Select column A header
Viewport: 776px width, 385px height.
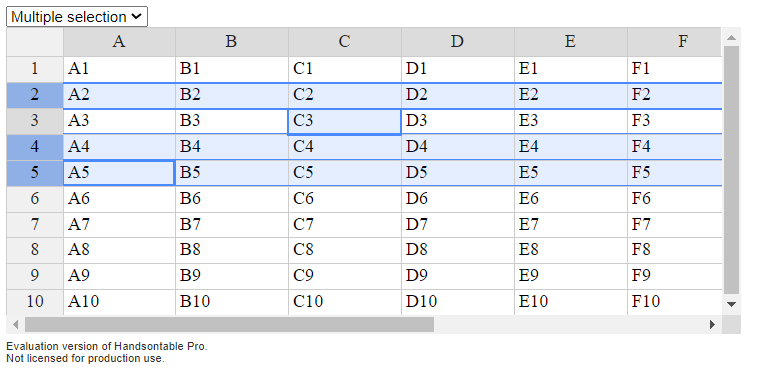(119, 42)
